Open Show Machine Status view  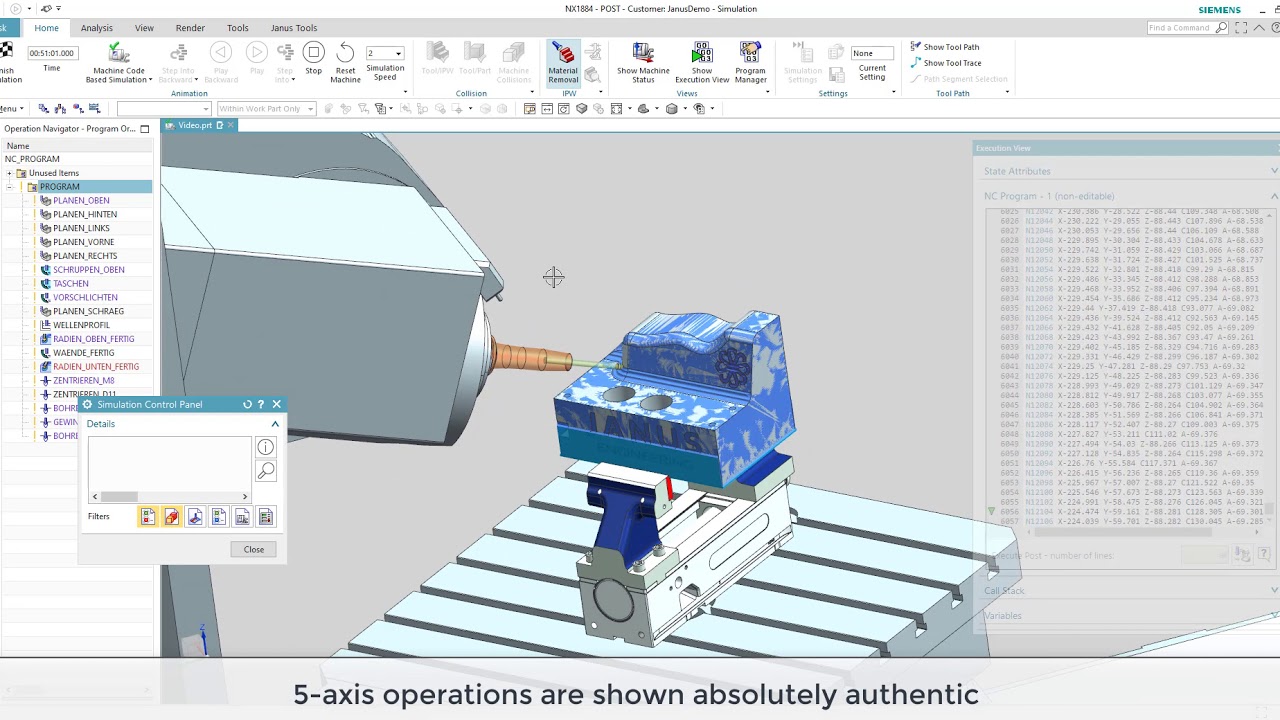[x=643, y=62]
